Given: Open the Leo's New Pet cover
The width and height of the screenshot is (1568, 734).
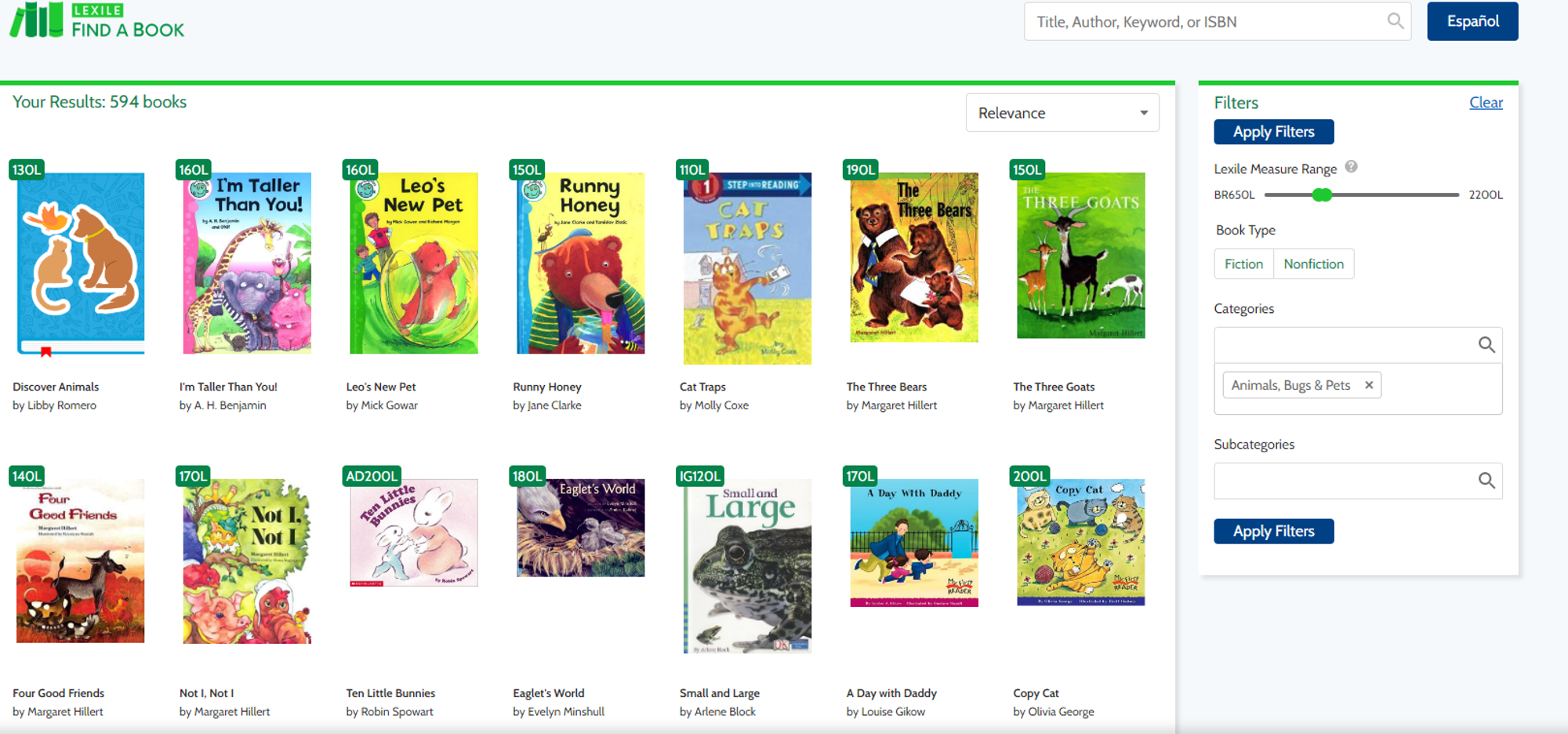Looking at the screenshot, I should 414,263.
